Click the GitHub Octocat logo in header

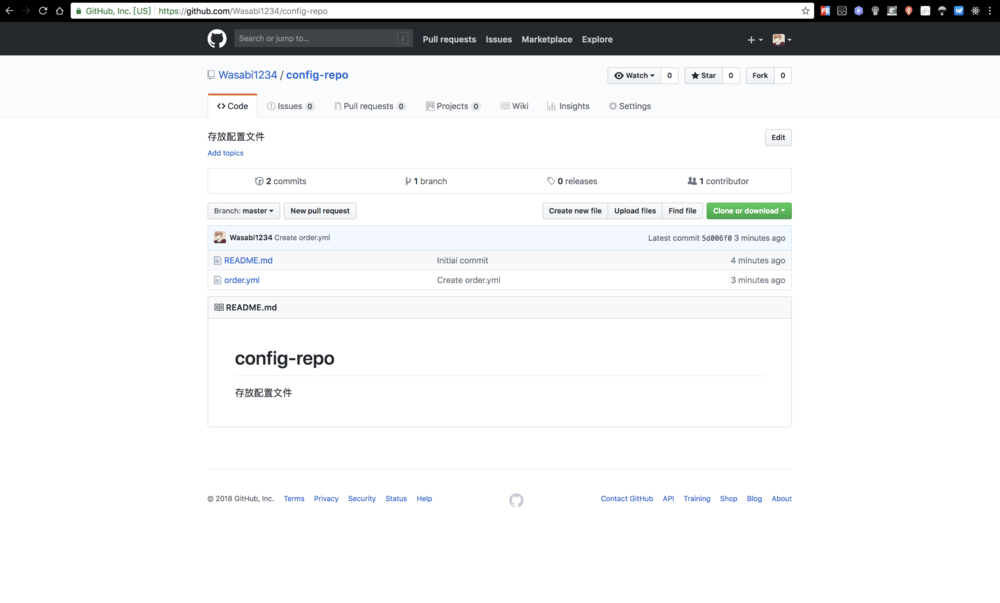coord(217,39)
